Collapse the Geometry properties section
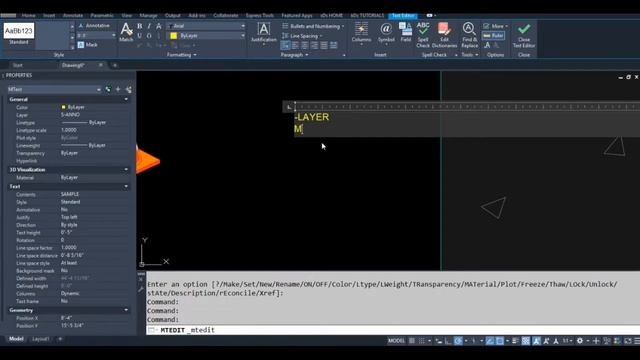Viewport: 640px width, 360px height. (x=126, y=310)
